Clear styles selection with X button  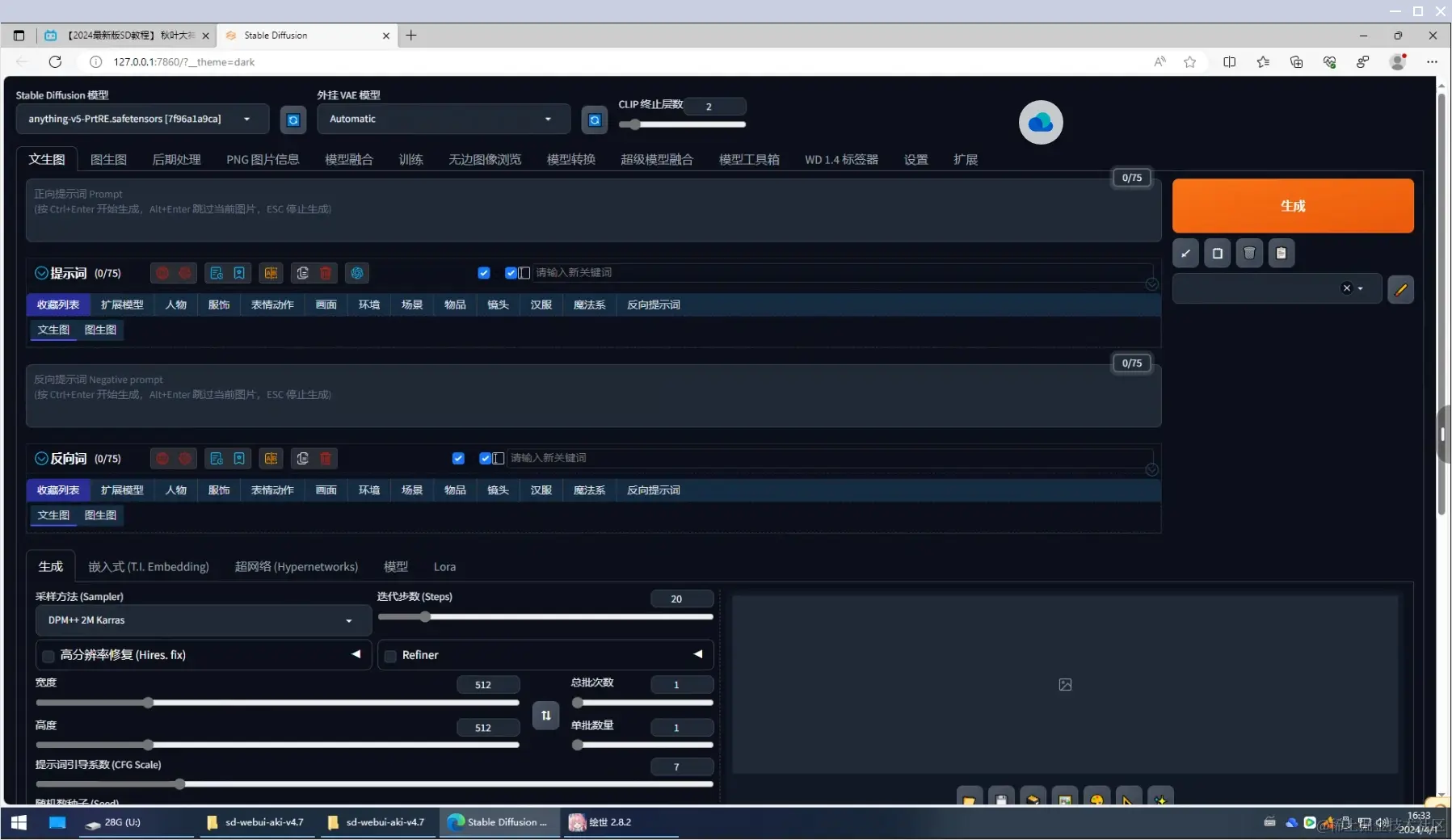(1346, 288)
